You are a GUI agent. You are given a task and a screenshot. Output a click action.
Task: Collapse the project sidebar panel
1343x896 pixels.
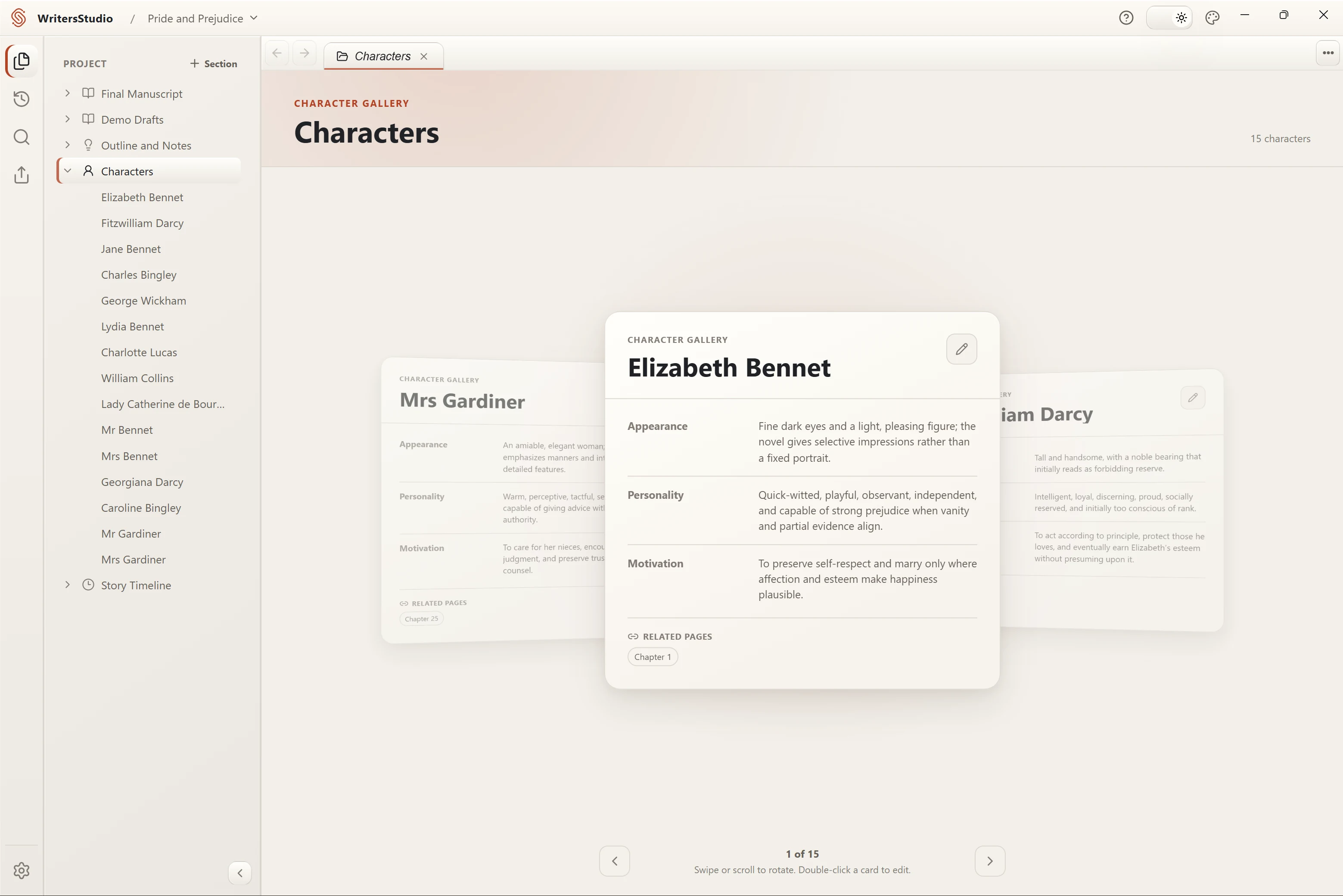point(240,873)
